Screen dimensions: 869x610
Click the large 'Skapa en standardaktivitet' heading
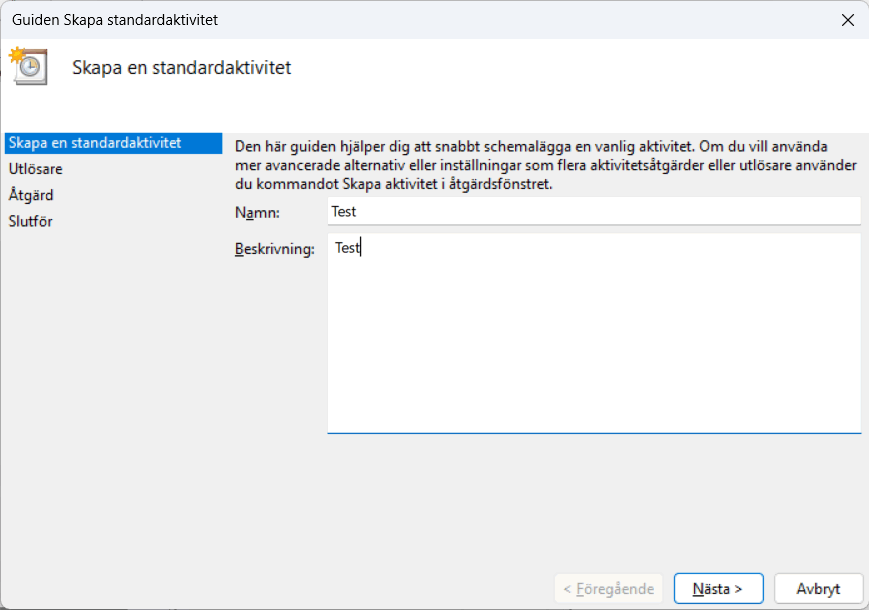point(182,68)
